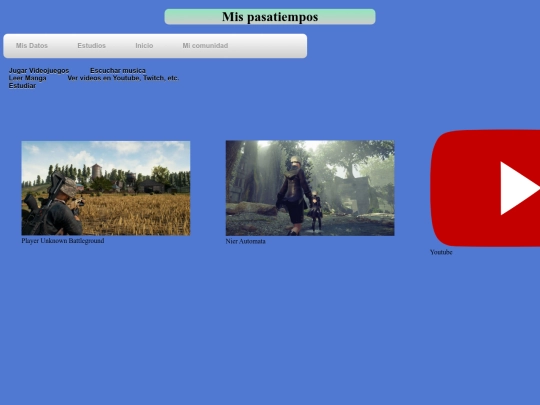Click the Youtube caption under the logo
The image size is (540, 405).
(x=441, y=252)
